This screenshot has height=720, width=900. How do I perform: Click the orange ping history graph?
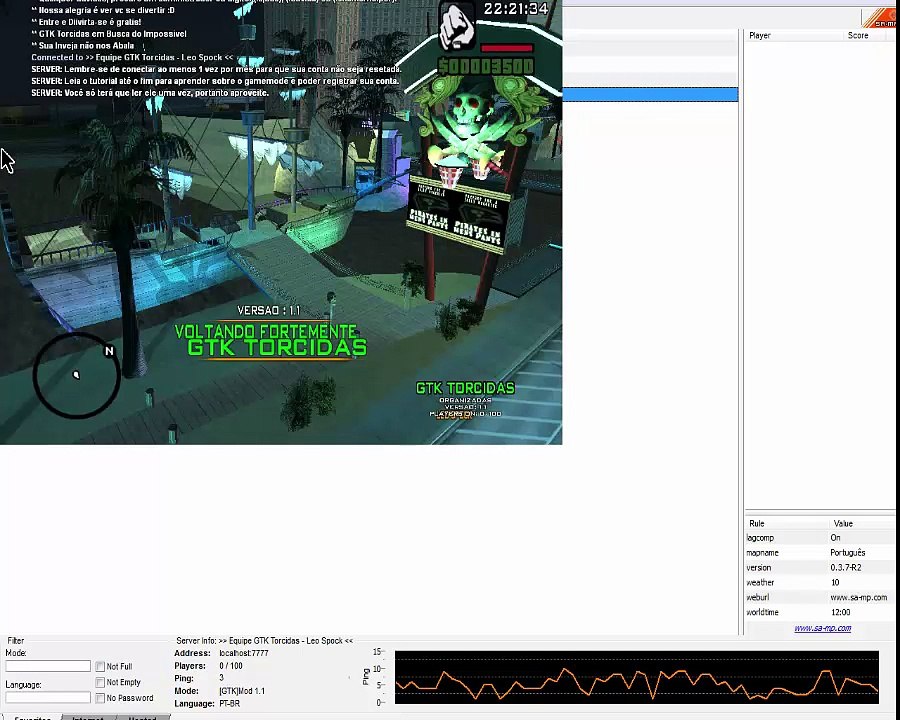click(x=637, y=678)
